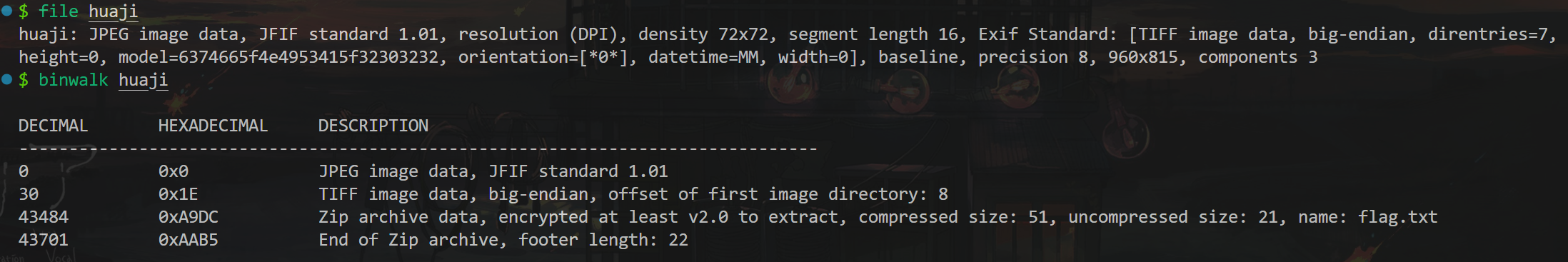Click the DECIMAL column header
Screen dimensions: 1568x262
(53, 126)
